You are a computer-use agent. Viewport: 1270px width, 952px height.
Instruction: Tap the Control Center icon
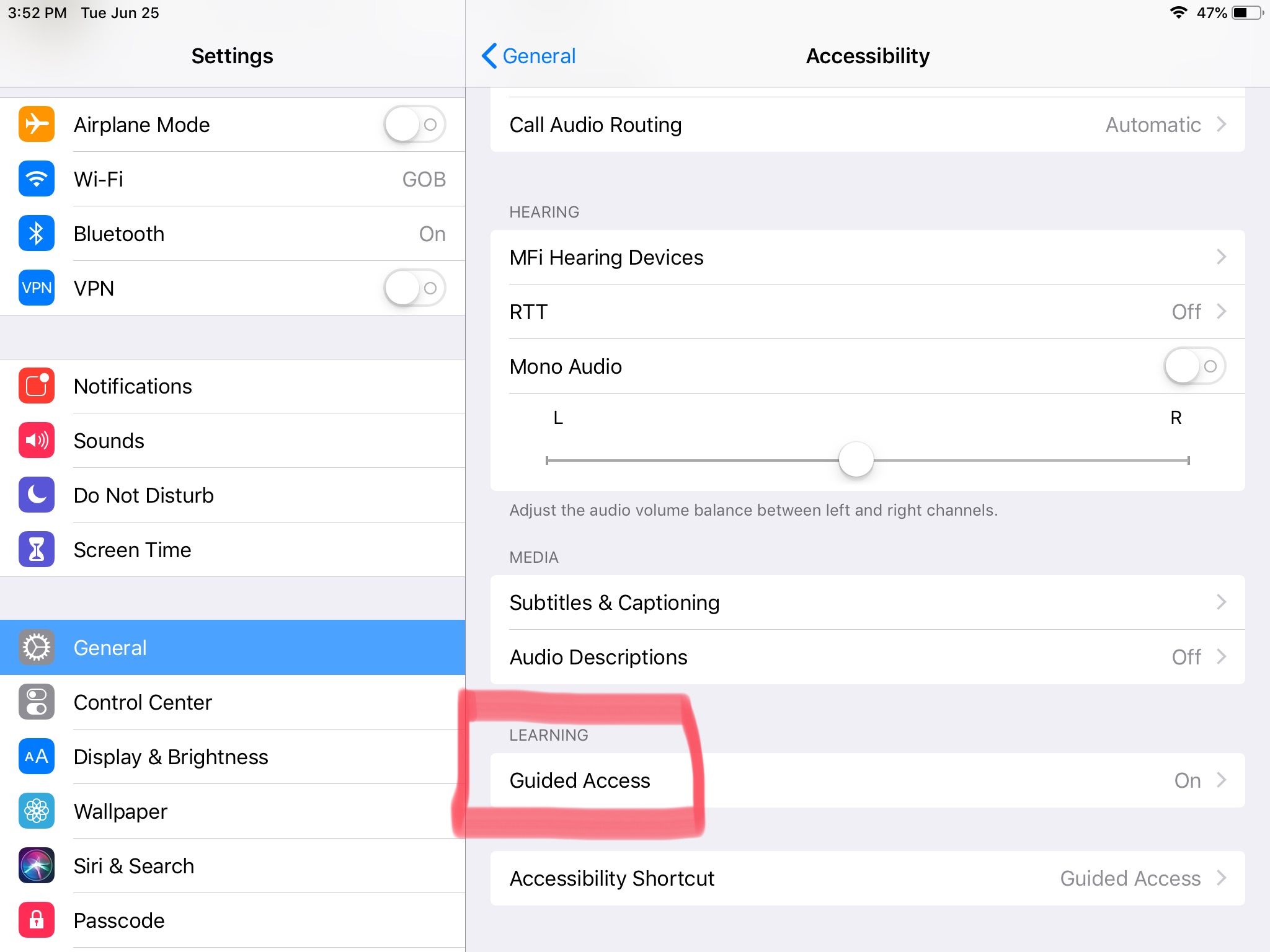(x=37, y=702)
